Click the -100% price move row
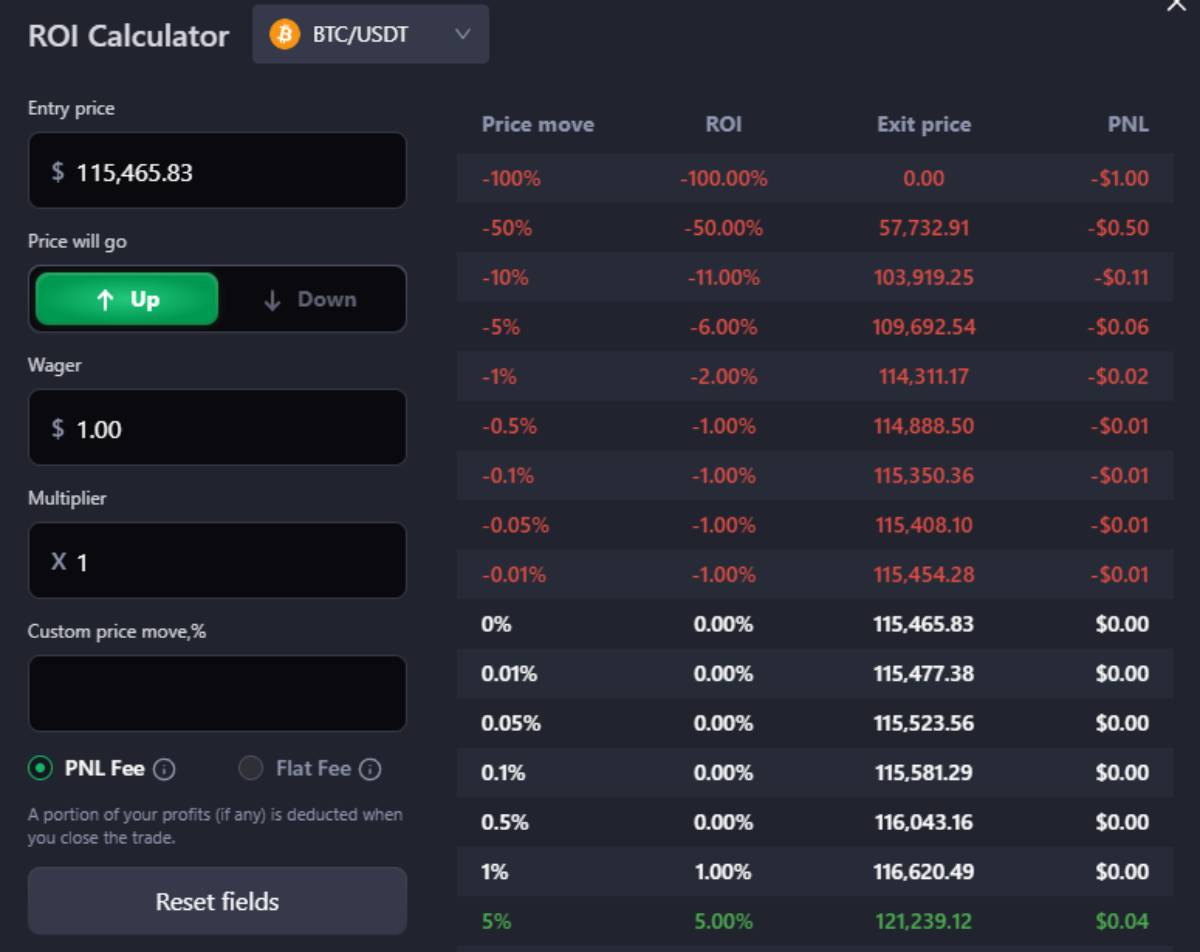Viewport: 1200px width, 952px height. click(815, 179)
